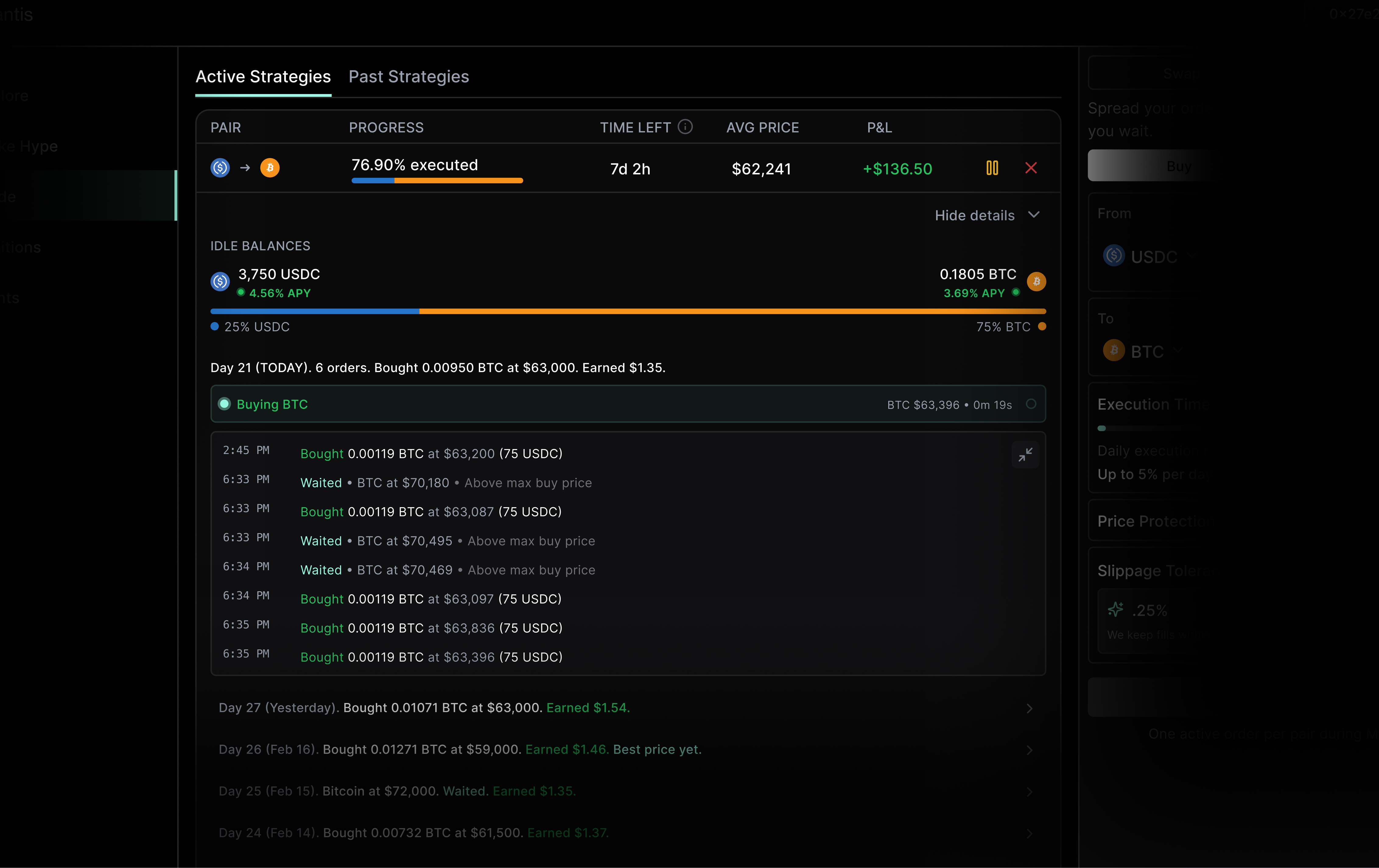Adjust the Execution Time slider
The image size is (1379, 868).
pos(1102,428)
